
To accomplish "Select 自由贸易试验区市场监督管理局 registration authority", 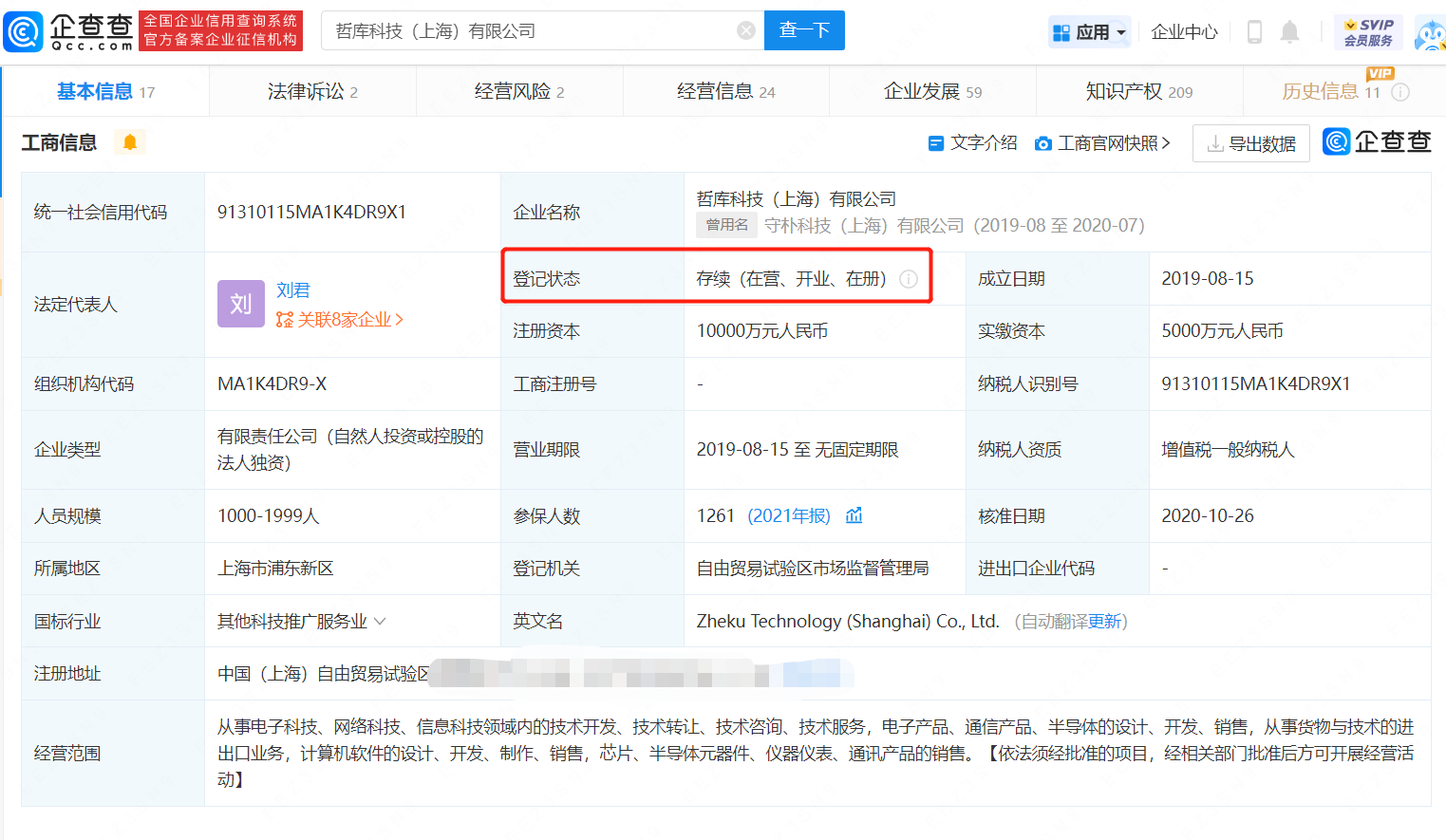I will coord(813,569).
